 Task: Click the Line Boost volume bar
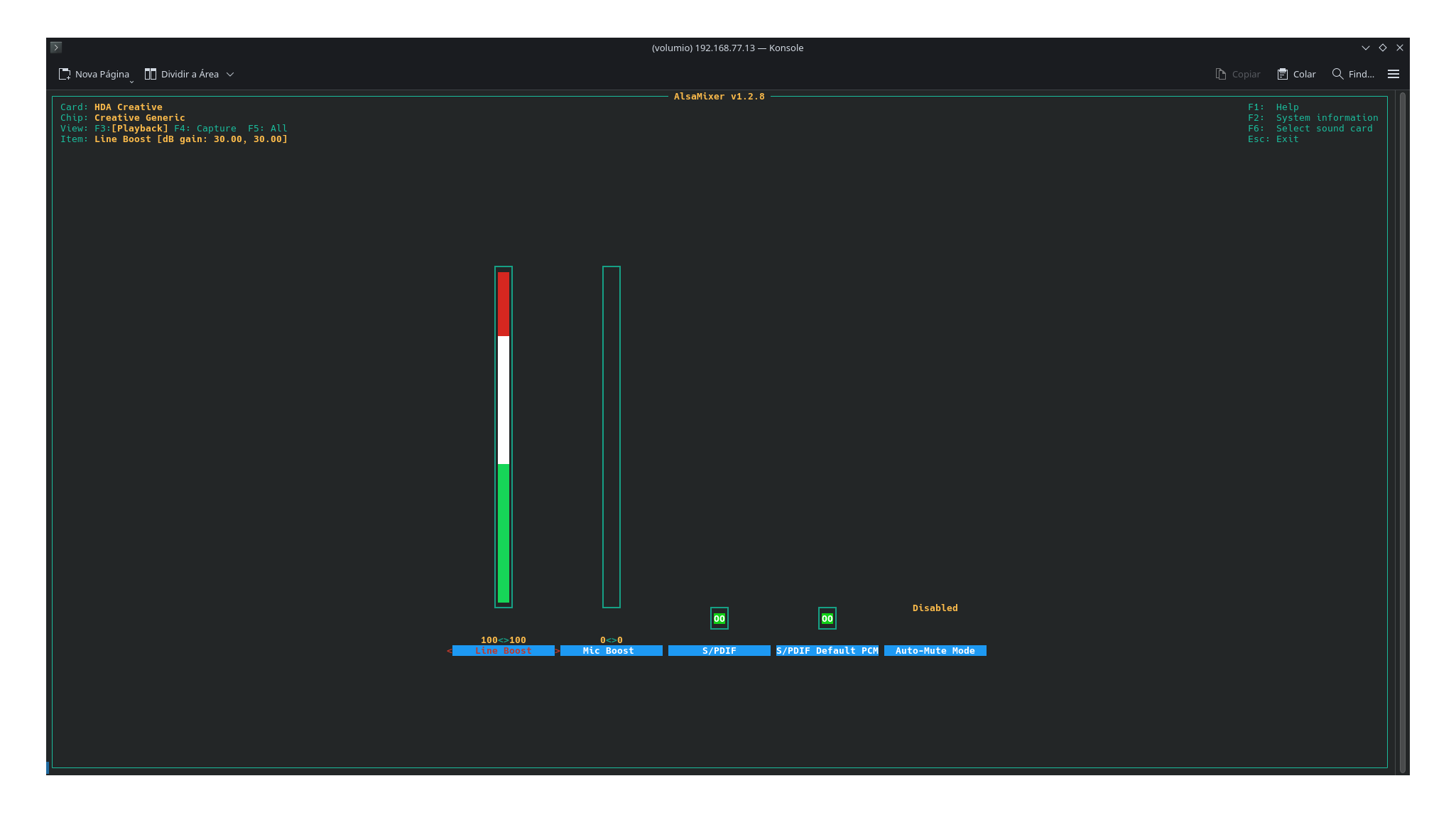[x=504, y=436]
